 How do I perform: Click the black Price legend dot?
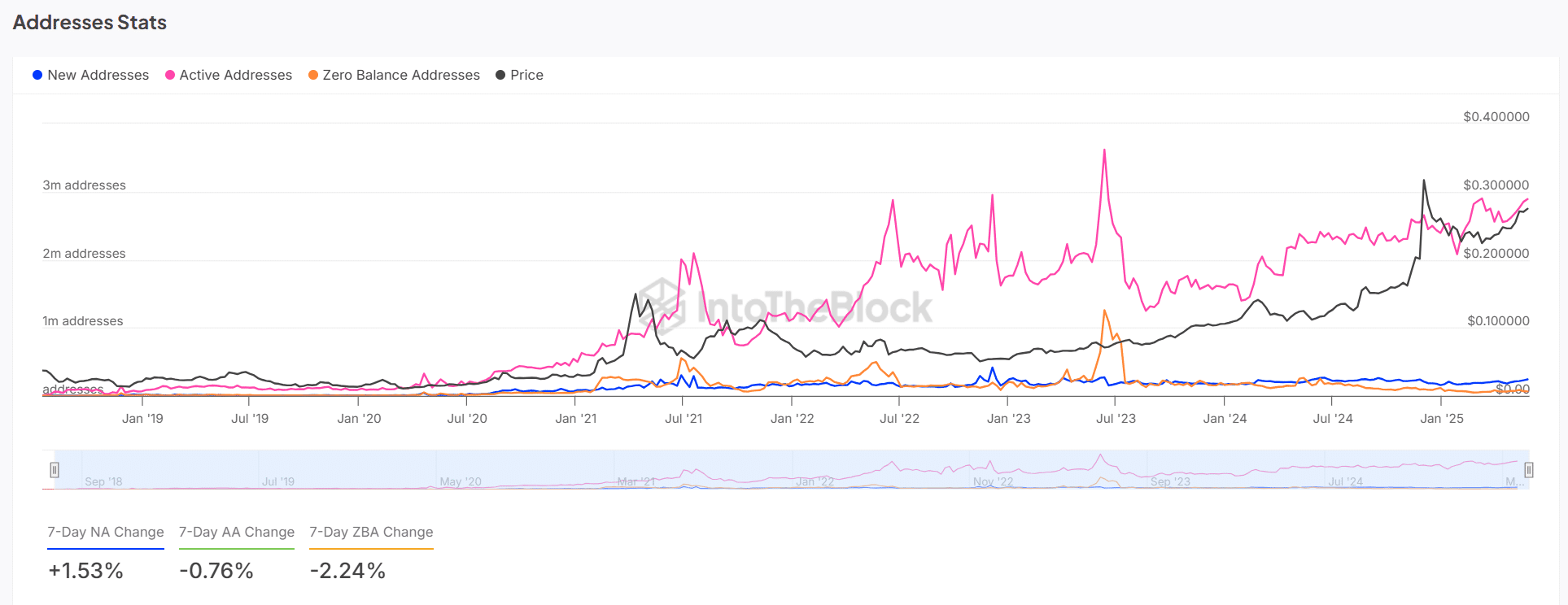(x=499, y=75)
